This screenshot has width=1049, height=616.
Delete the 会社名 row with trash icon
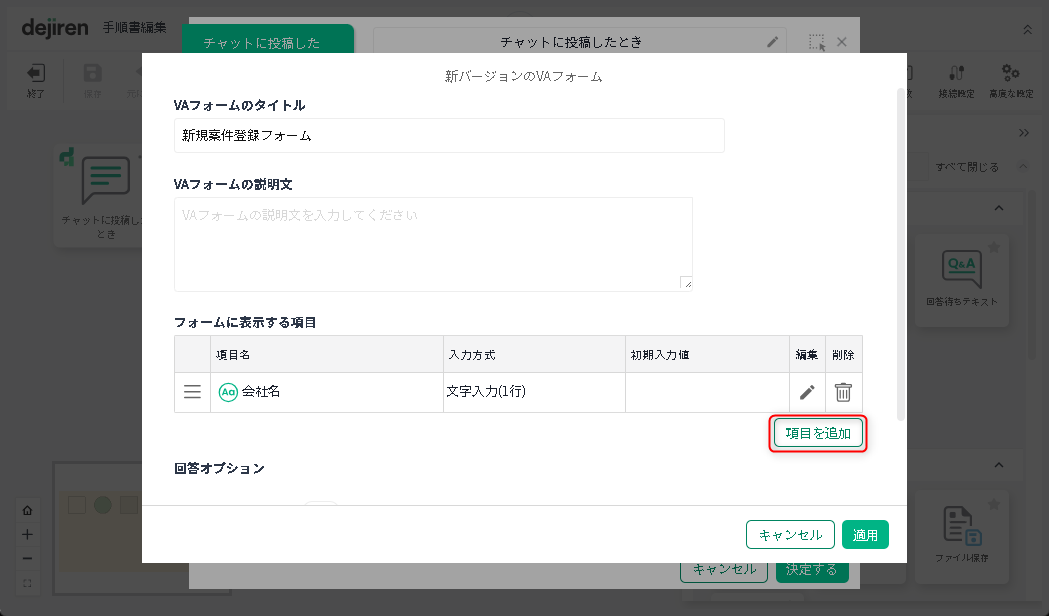tap(843, 392)
